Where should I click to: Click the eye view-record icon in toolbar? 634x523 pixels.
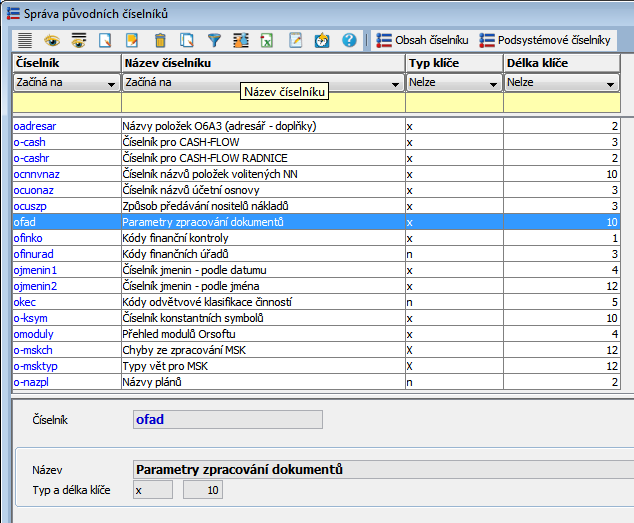tap(52, 41)
